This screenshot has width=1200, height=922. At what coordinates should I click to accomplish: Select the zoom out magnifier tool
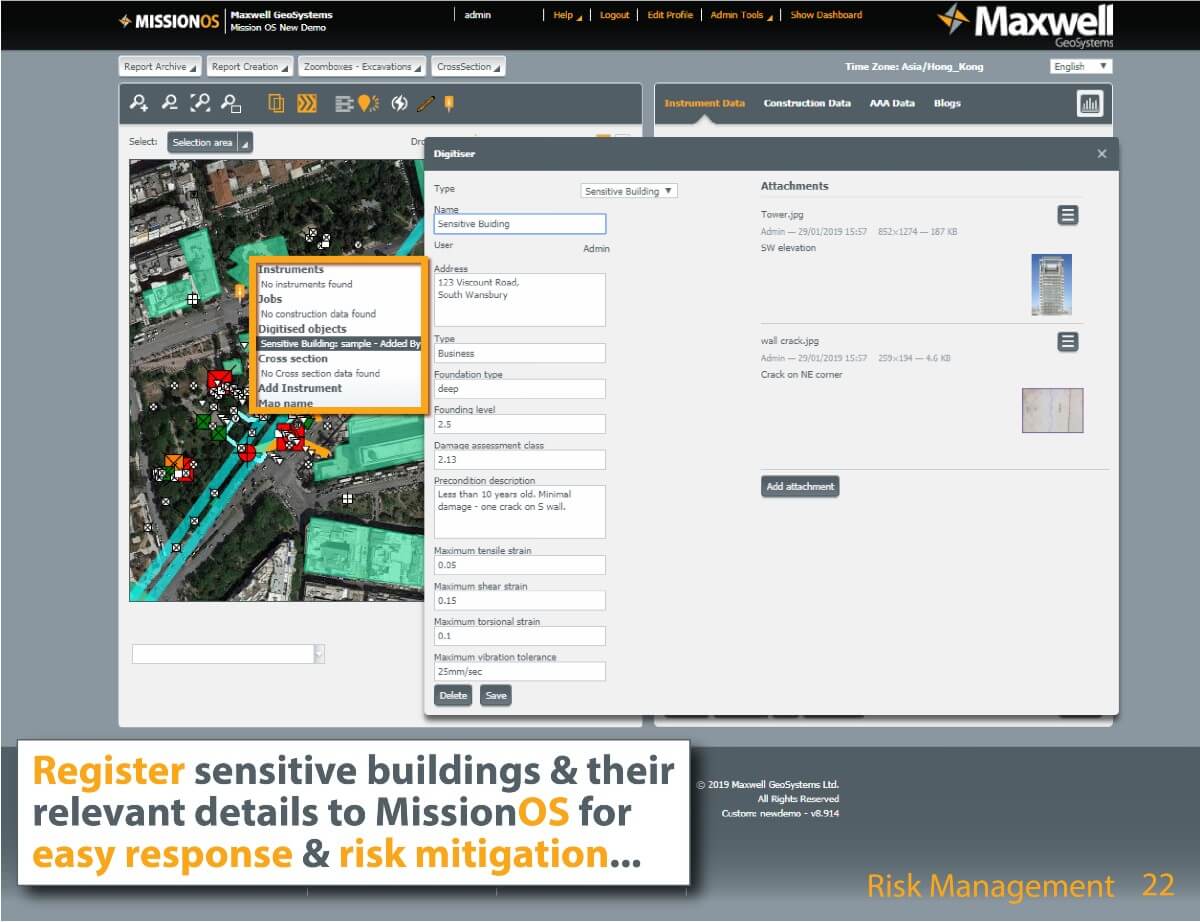click(170, 102)
